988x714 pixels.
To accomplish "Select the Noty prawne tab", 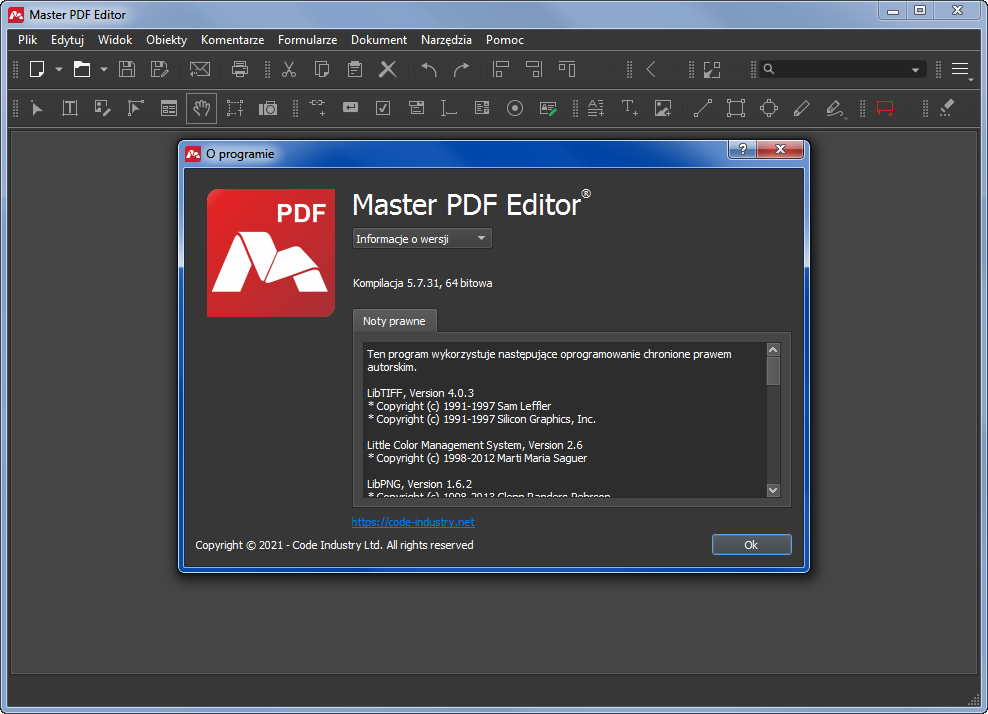I will pos(394,321).
